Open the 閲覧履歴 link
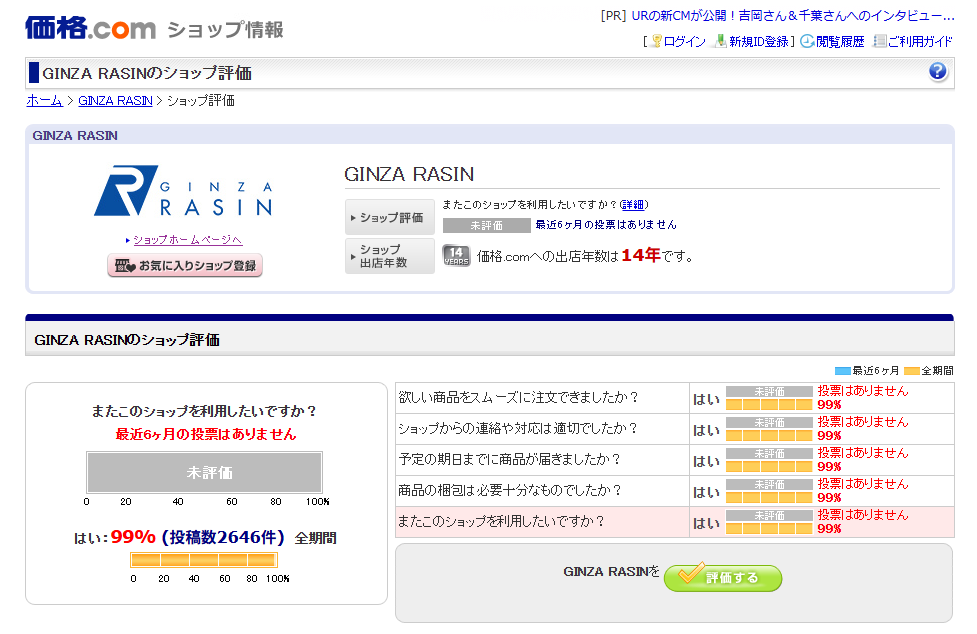977x634 pixels. coord(840,42)
